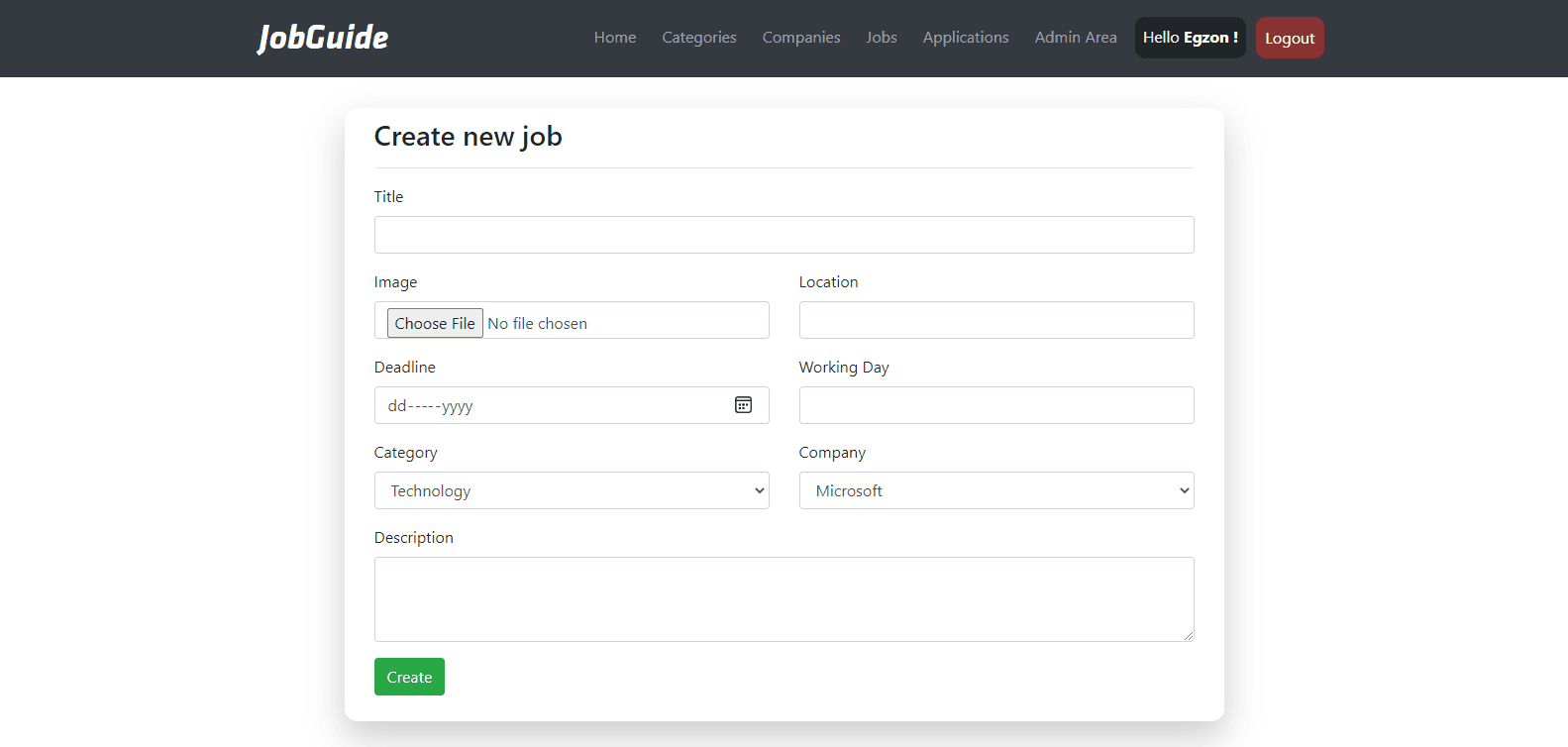1568x747 pixels.
Task: Expand the Category dropdown
Action: [x=571, y=490]
